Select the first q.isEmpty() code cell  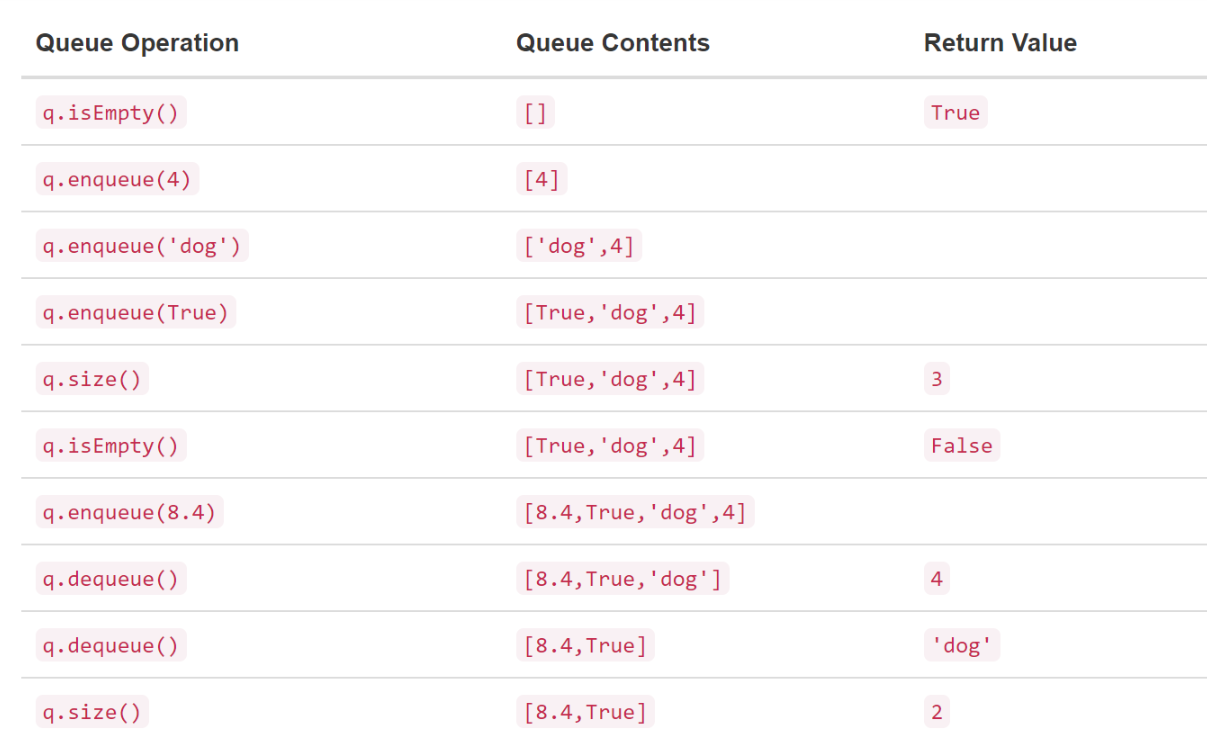pos(111,112)
